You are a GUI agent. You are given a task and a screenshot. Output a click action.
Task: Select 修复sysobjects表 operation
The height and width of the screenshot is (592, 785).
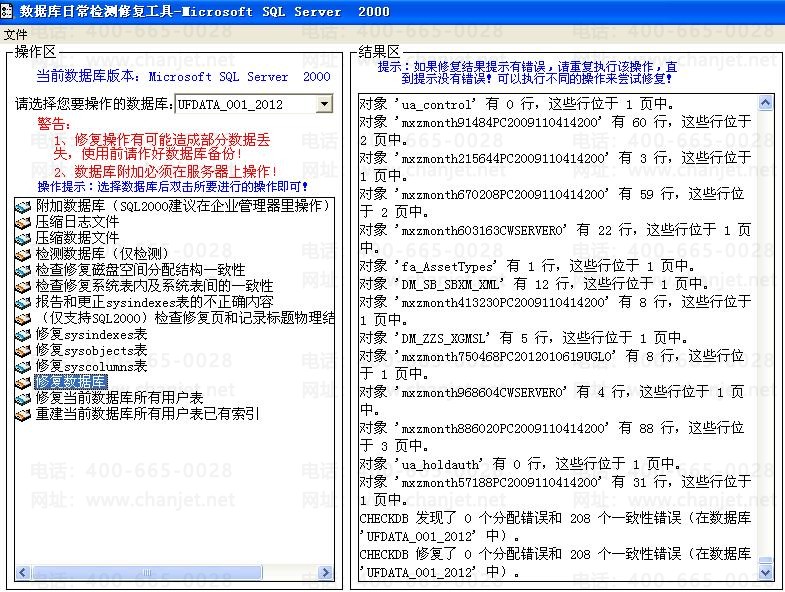point(91,350)
